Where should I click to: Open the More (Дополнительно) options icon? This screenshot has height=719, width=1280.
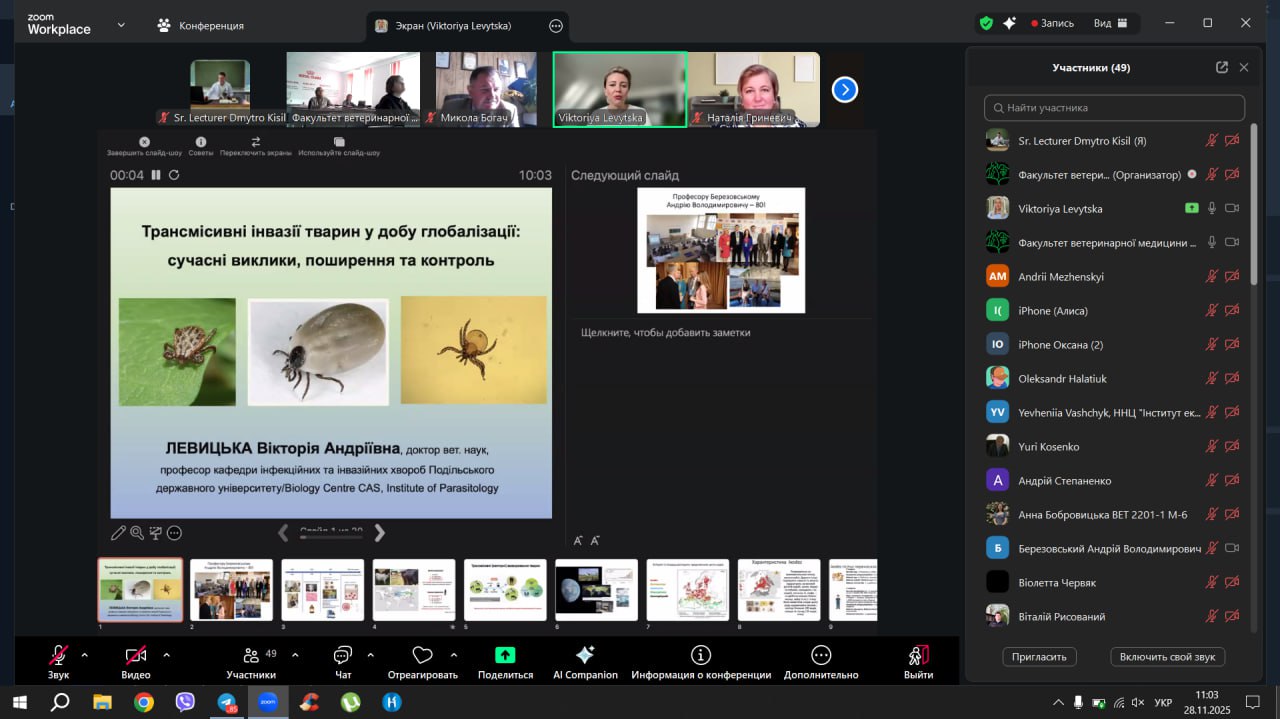pyautogui.click(x=820, y=655)
